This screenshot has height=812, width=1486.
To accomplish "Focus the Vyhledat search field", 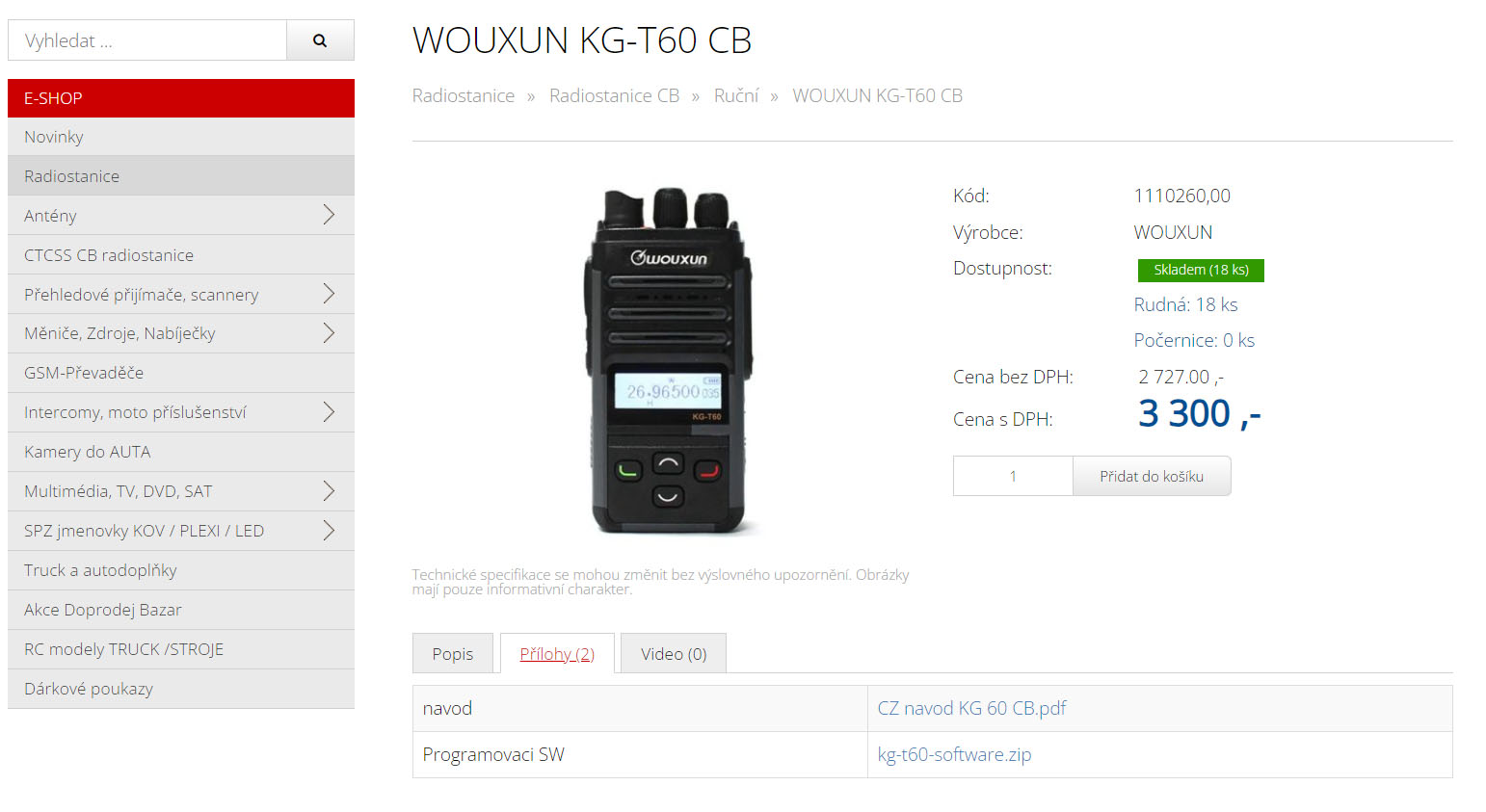I will (x=147, y=40).
